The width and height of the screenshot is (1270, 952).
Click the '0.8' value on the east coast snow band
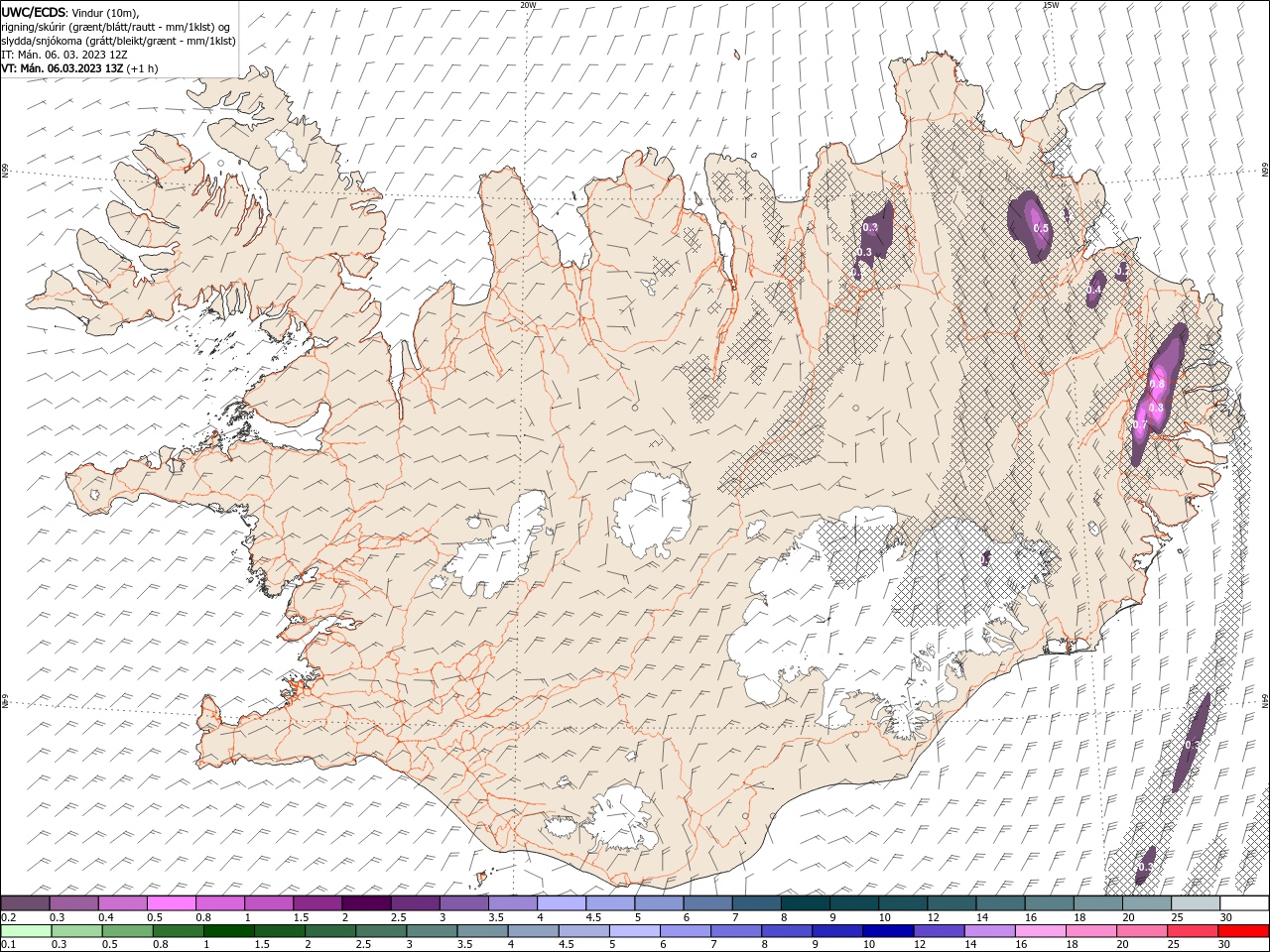[1157, 384]
